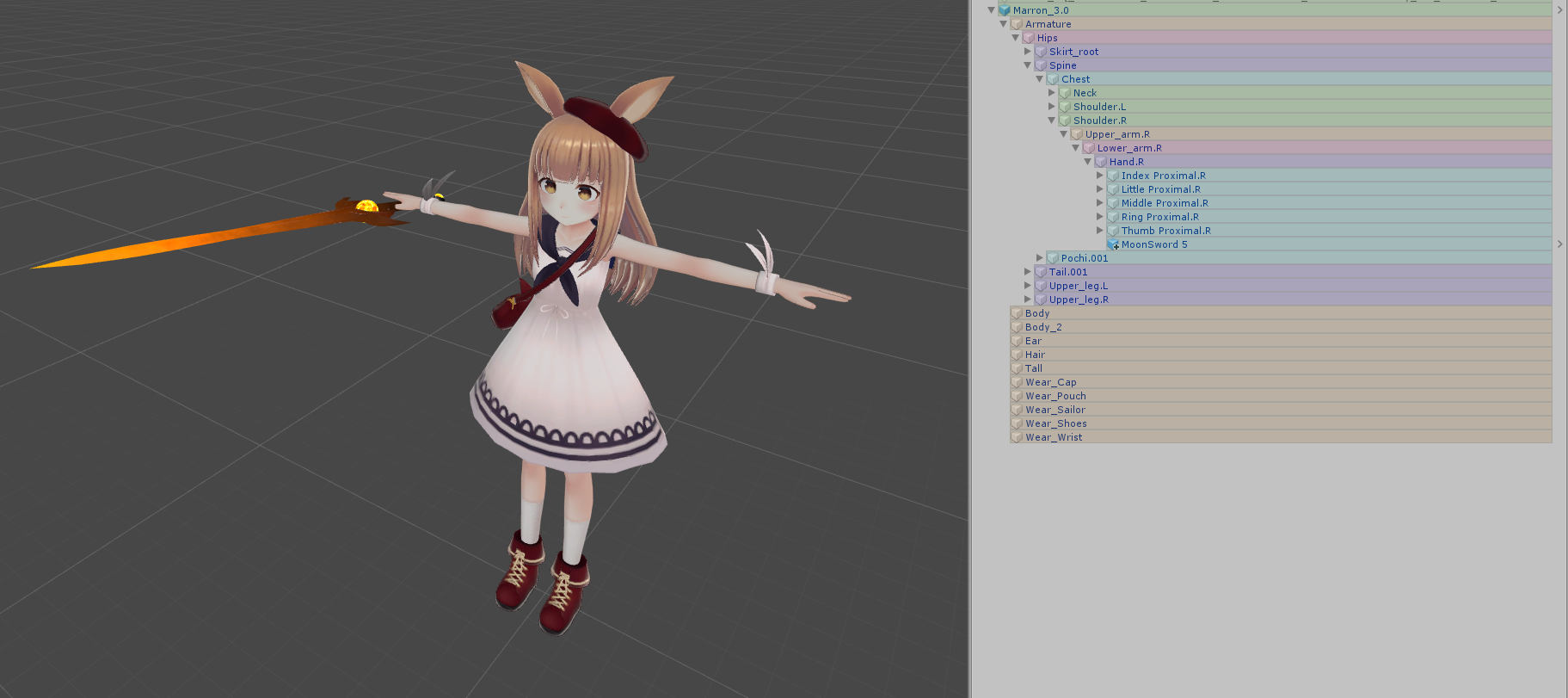The width and height of the screenshot is (1568, 698).
Task: Click the Marron_3.0 prefab cube icon
Action: [1005, 10]
